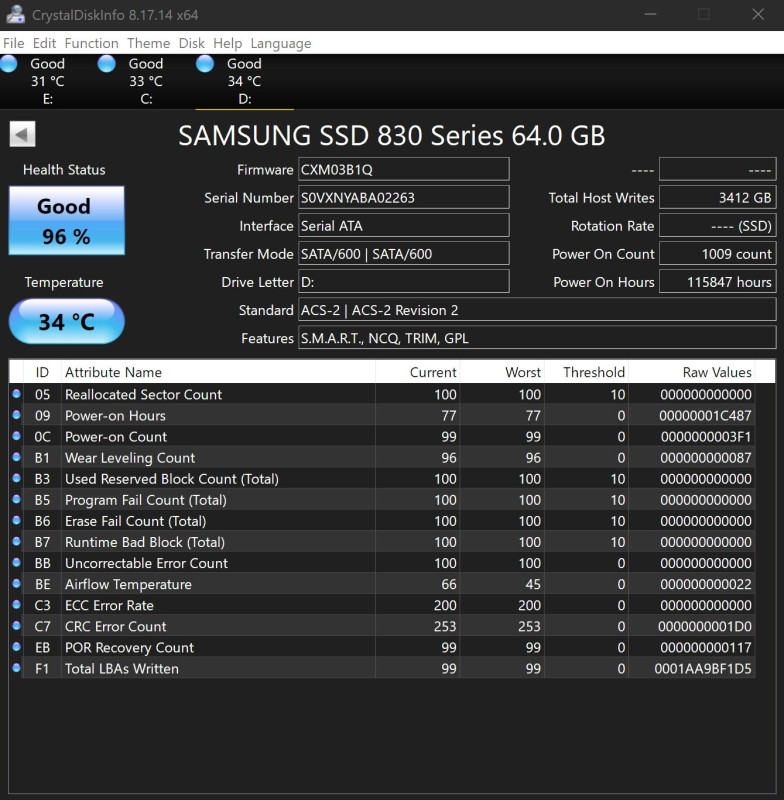This screenshot has width=784, height=800.
Task: Click the Raw Values column header
Action: coord(692,372)
